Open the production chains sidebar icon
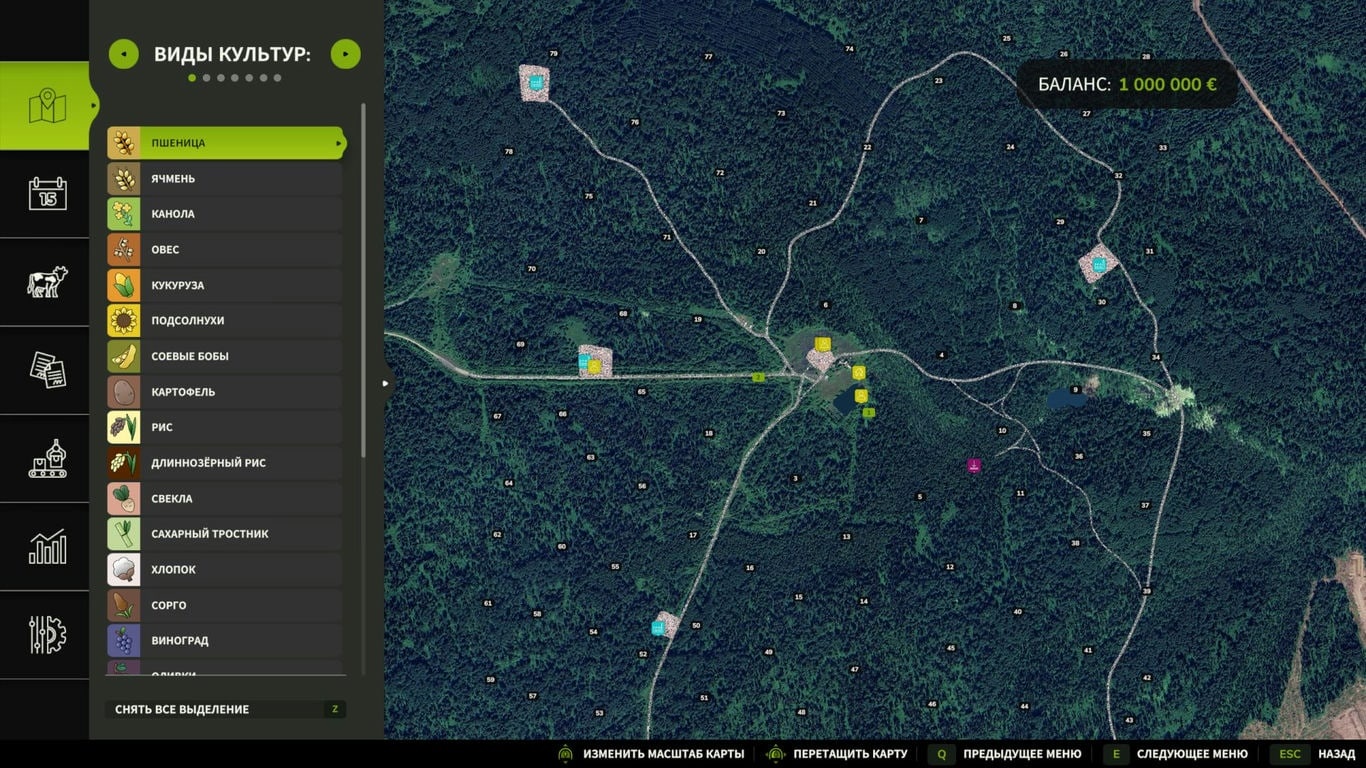 click(x=45, y=459)
